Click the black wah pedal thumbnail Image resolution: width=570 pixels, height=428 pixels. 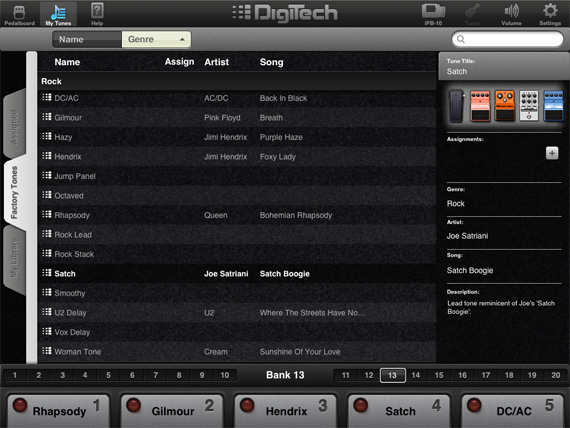457,106
